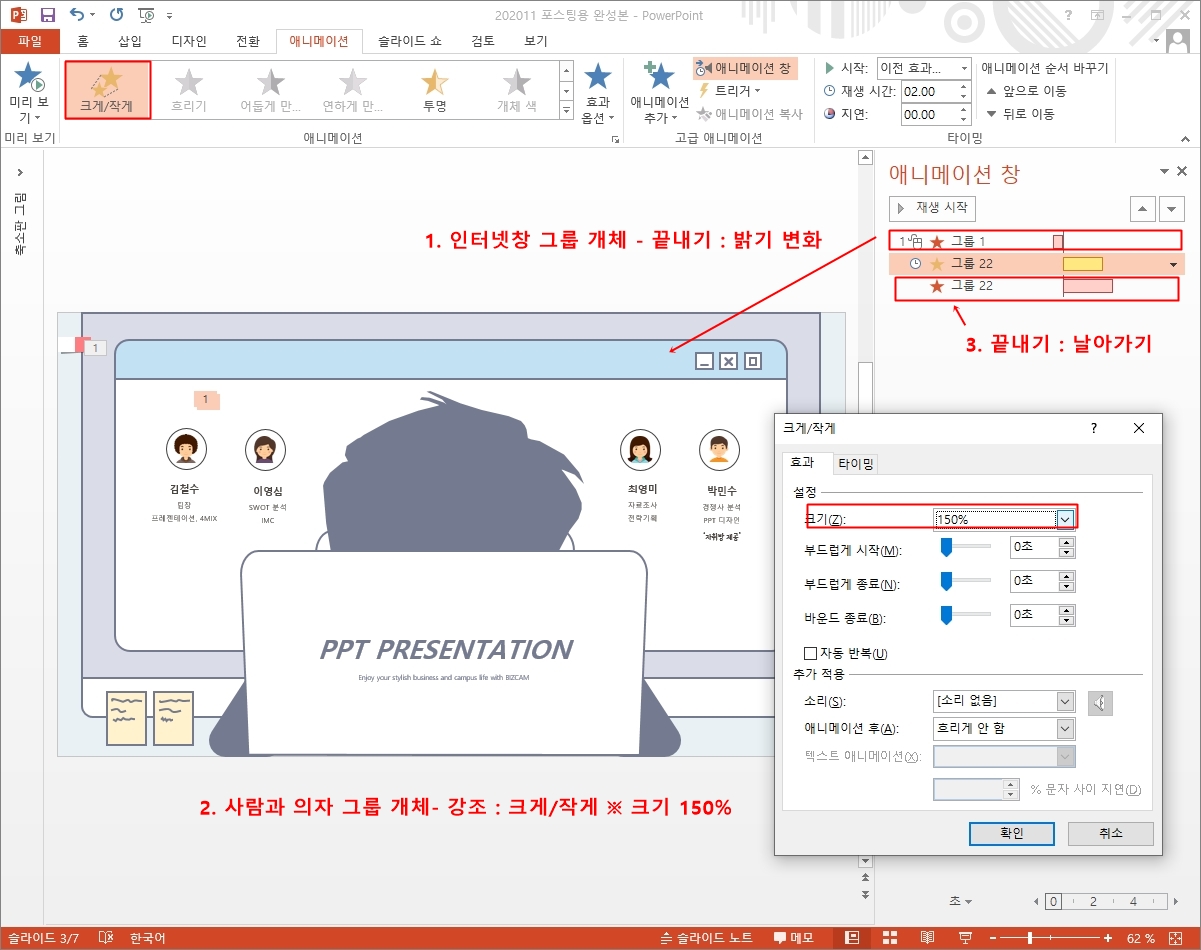Open the 소리 sound dropdown
The height and width of the screenshot is (950, 1201).
tap(1066, 702)
